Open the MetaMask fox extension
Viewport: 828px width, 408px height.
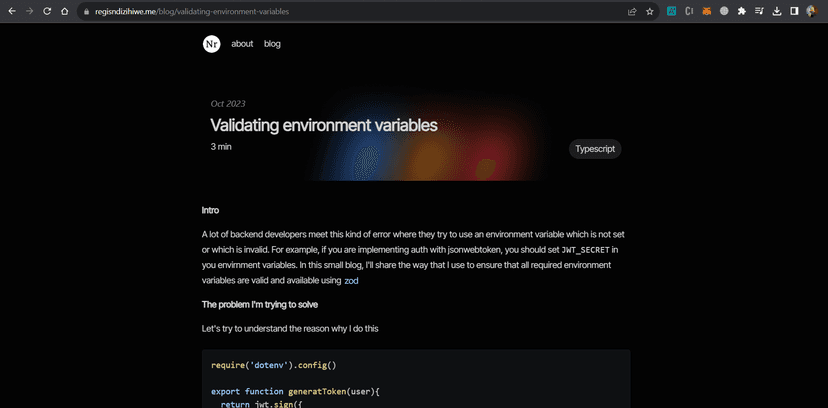point(706,12)
